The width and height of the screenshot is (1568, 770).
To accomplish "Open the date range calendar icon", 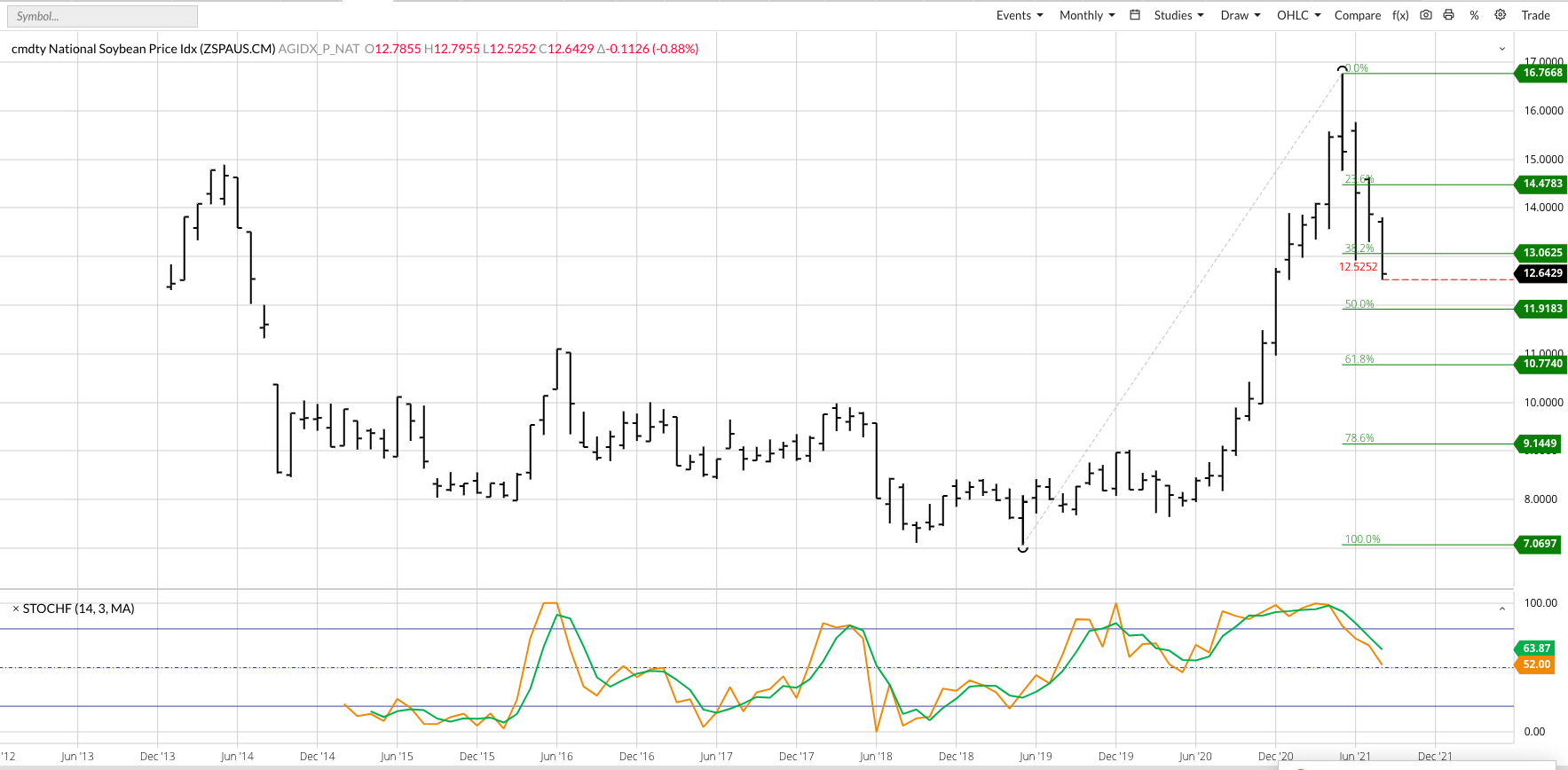I will point(1134,15).
